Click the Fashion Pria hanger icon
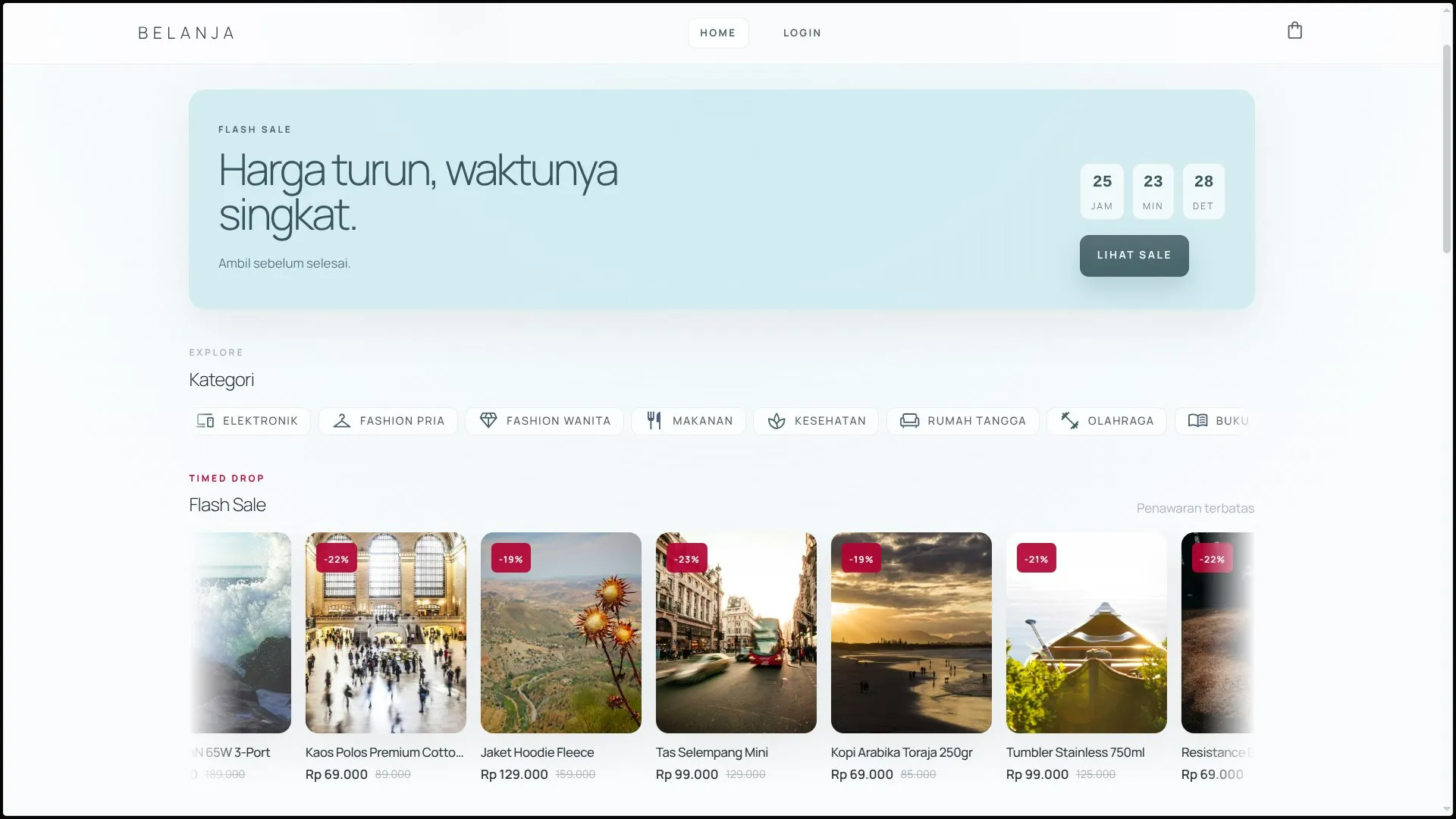Screen dimensions: 1456x819 tap(342, 421)
